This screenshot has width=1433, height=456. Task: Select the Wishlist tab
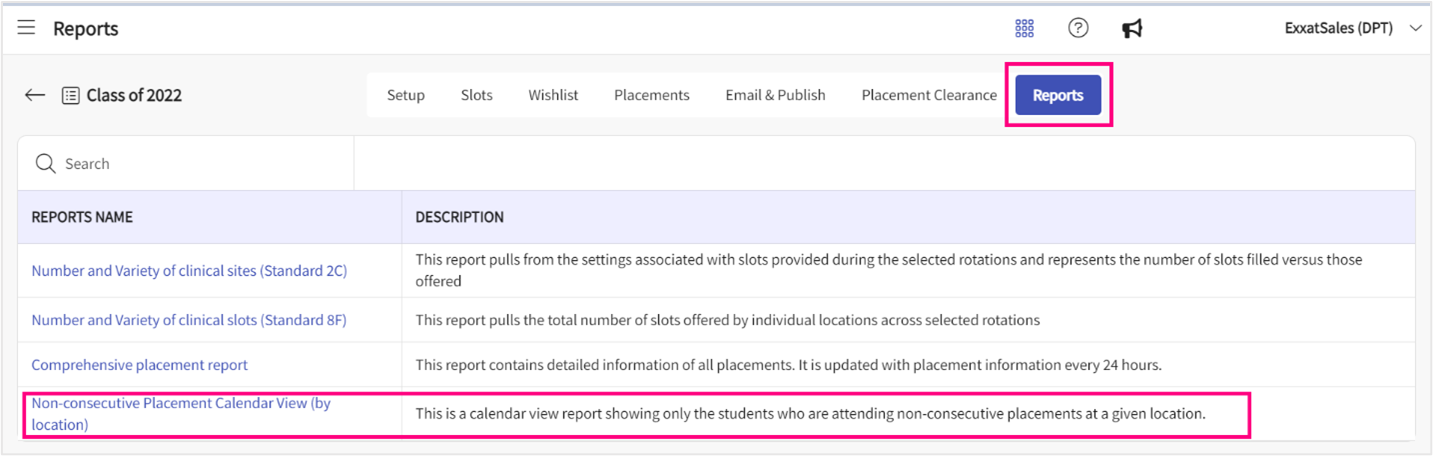[x=553, y=95]
